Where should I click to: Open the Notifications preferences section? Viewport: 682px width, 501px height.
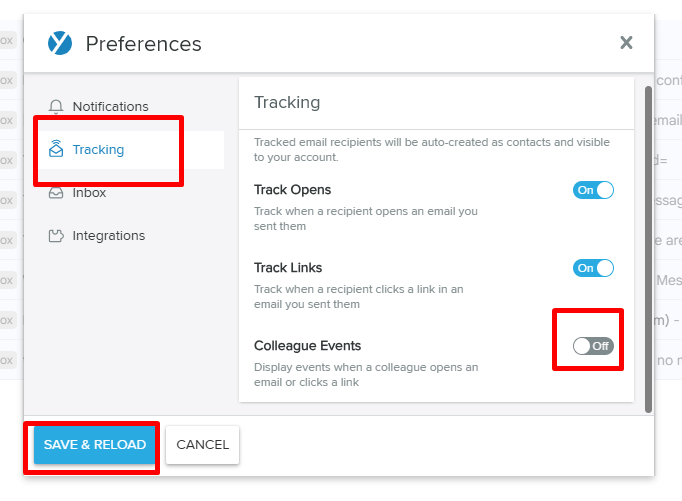[110, 107]
